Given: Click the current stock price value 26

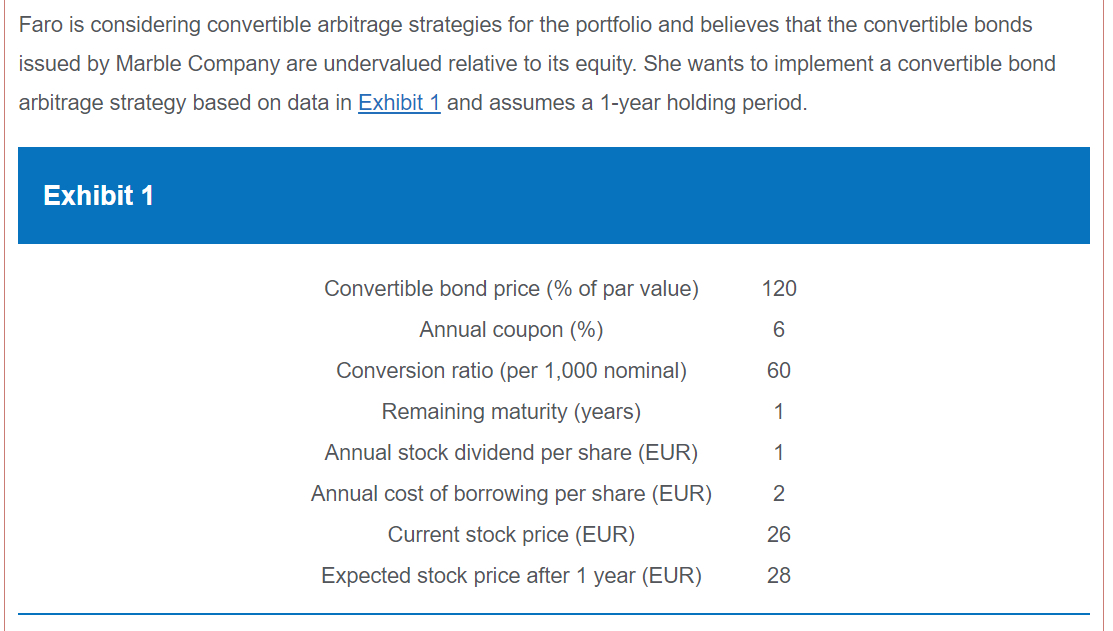Looking at the screenshot, I should pyautogui.click(x=779, y=535).
